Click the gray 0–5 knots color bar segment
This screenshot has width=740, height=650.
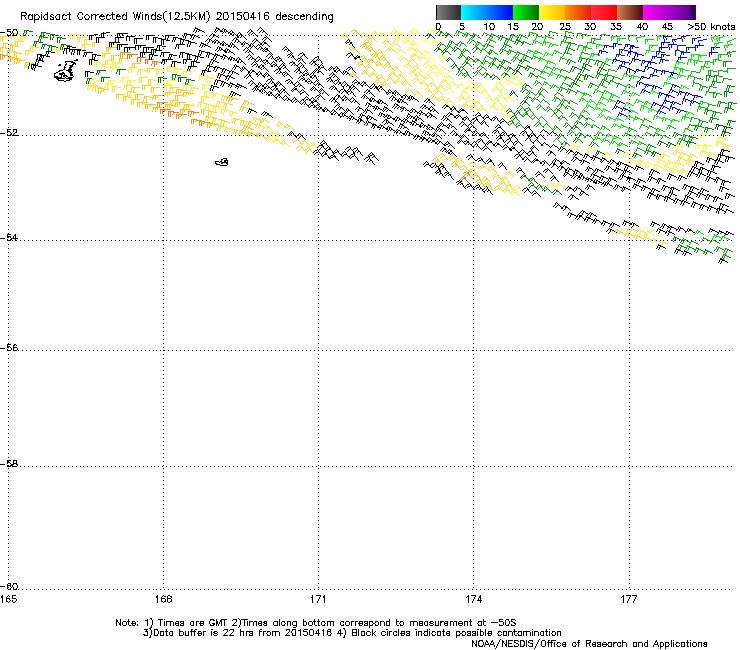point(448,12)
